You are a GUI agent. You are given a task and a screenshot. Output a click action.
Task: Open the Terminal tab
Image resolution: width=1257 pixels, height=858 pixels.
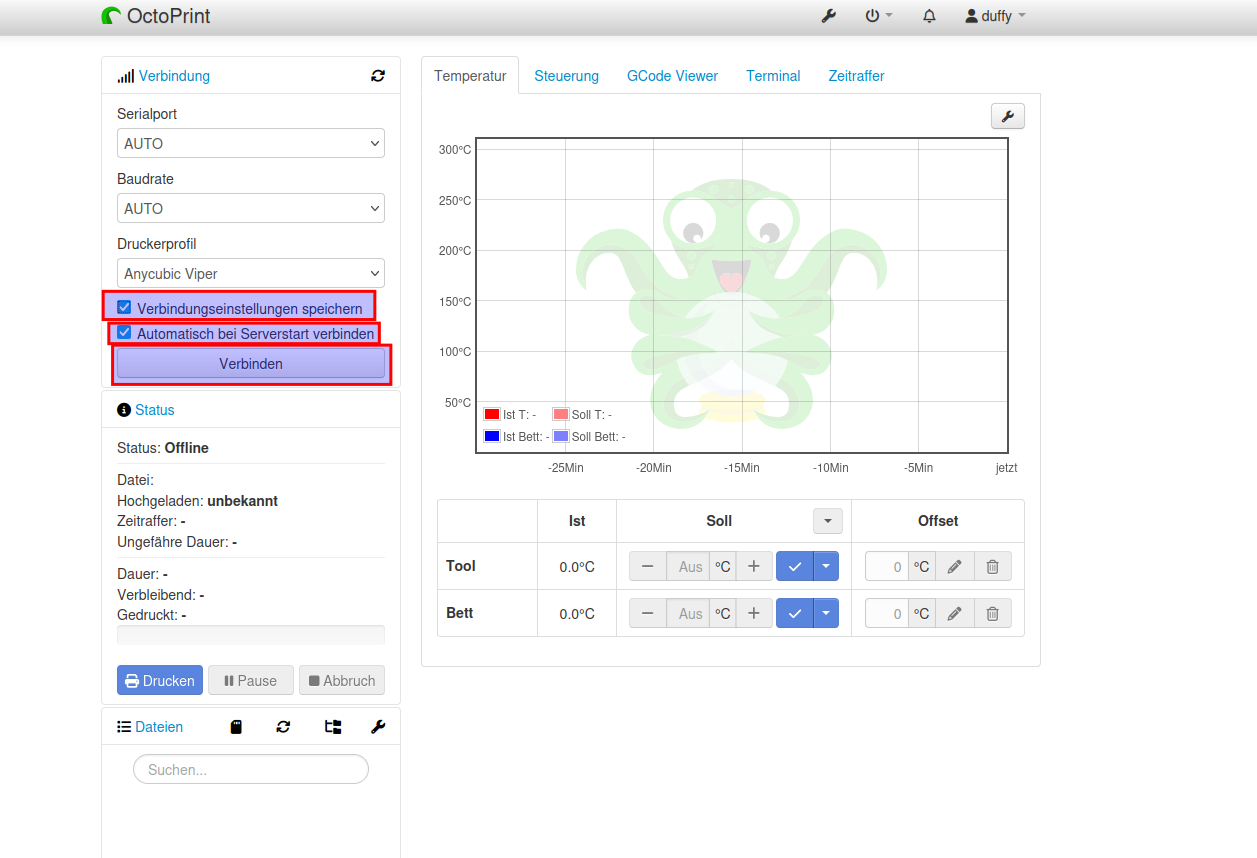773,76
